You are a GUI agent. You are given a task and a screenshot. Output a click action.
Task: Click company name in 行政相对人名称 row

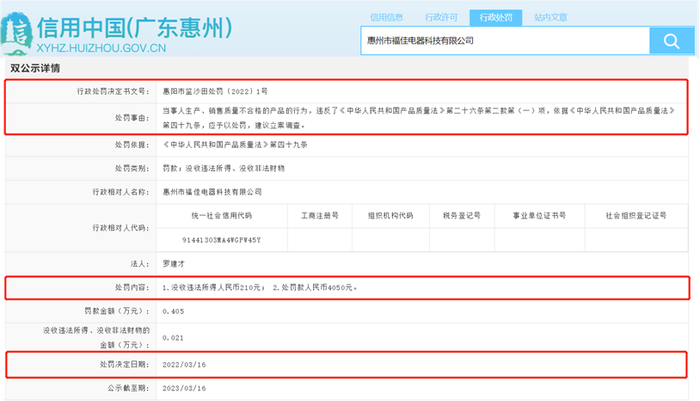212,192
